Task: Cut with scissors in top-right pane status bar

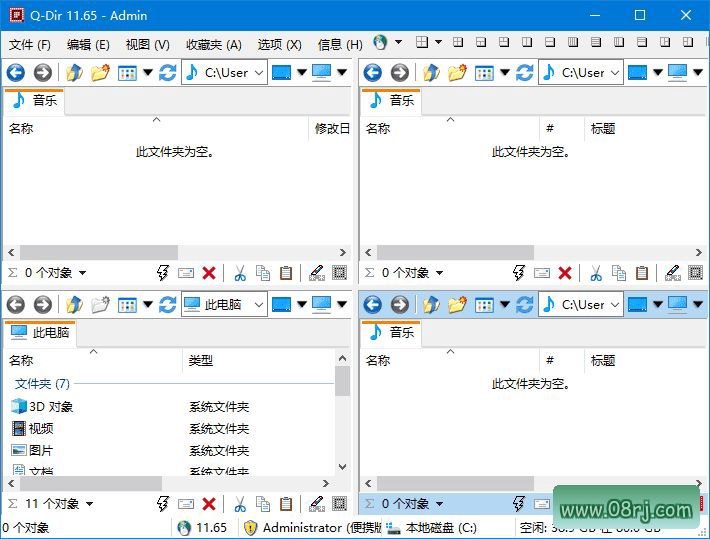Action: coord(596,273)
